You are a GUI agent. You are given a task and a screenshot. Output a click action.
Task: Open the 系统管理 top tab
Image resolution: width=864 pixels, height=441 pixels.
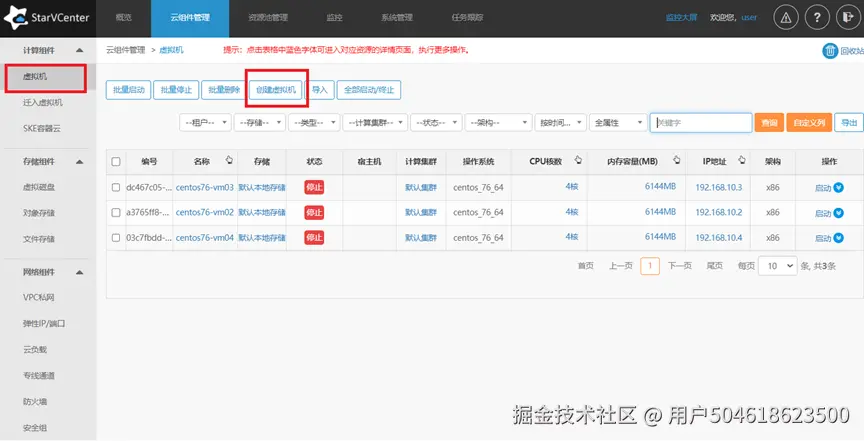397,18
